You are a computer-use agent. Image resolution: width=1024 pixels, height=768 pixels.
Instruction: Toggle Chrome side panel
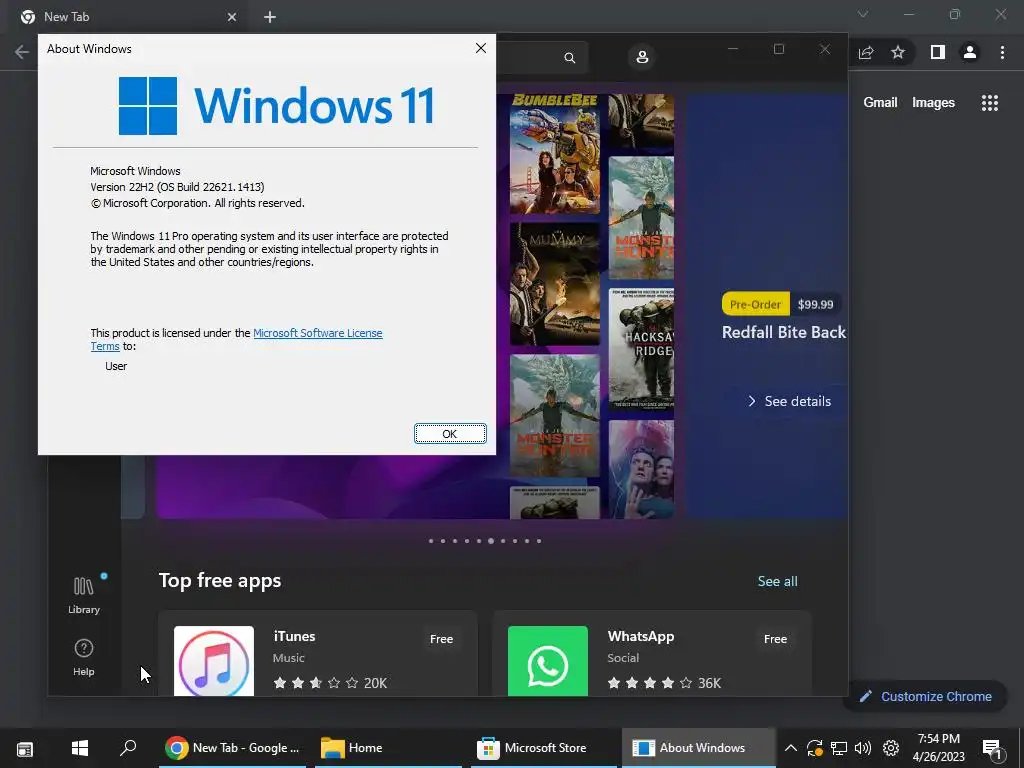click(x=938, y=52)
